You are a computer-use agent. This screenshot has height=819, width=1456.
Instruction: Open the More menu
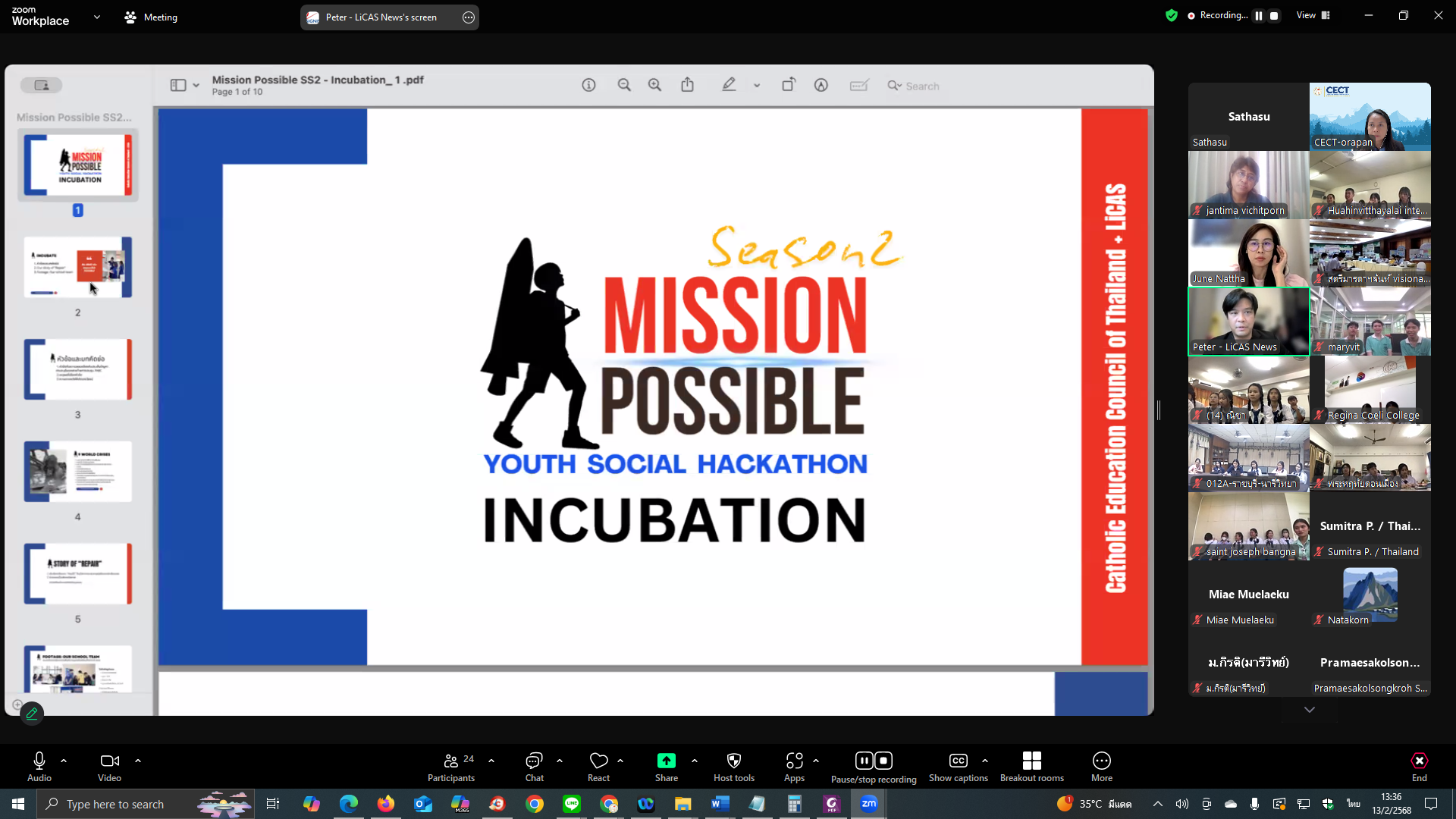(x=1101, y=761)
